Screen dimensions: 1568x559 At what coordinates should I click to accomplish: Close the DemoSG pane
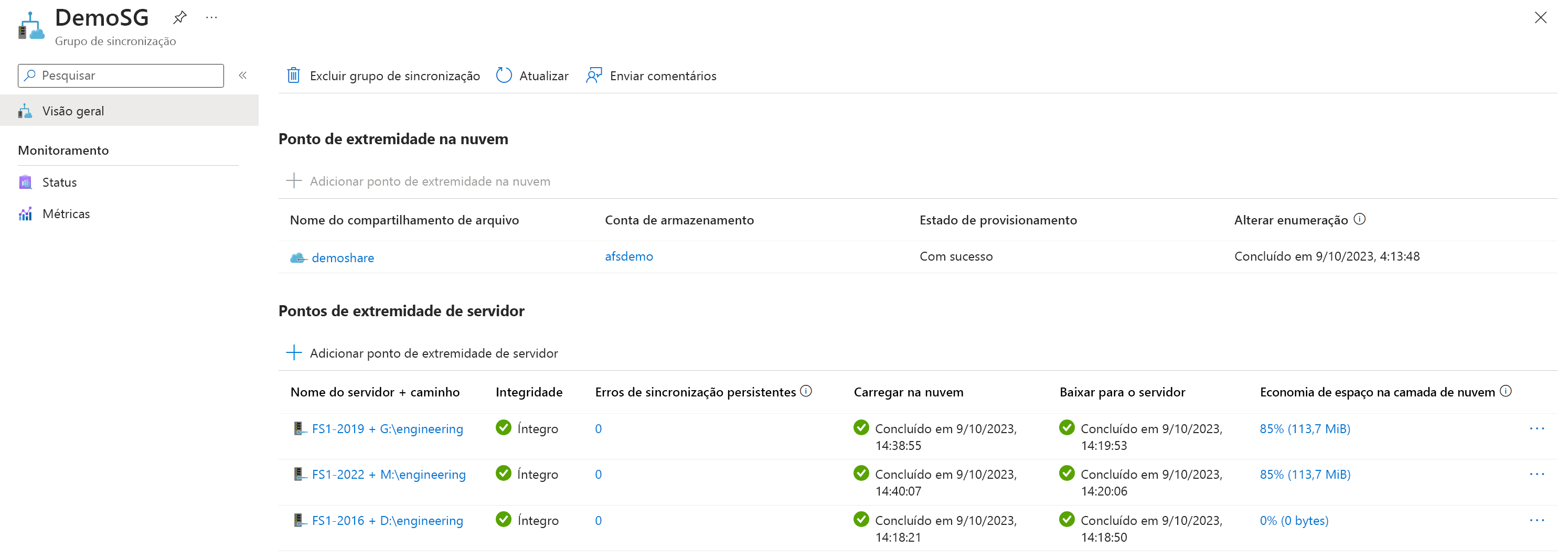[1540, 17]
